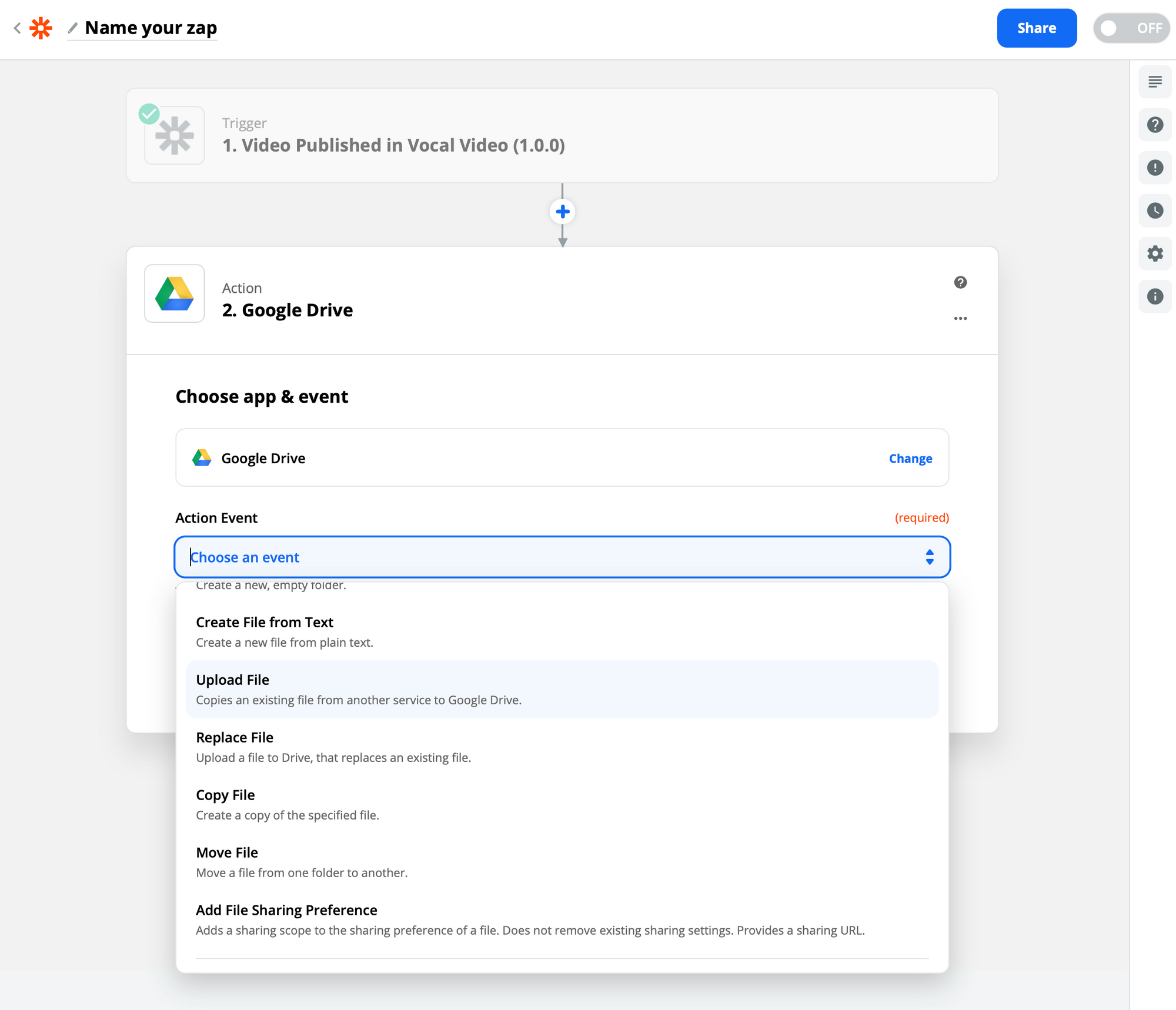The height and width of the screenshot is (1010, 1176).
Task: Click the blue Share button
Action: point(1036,28)
